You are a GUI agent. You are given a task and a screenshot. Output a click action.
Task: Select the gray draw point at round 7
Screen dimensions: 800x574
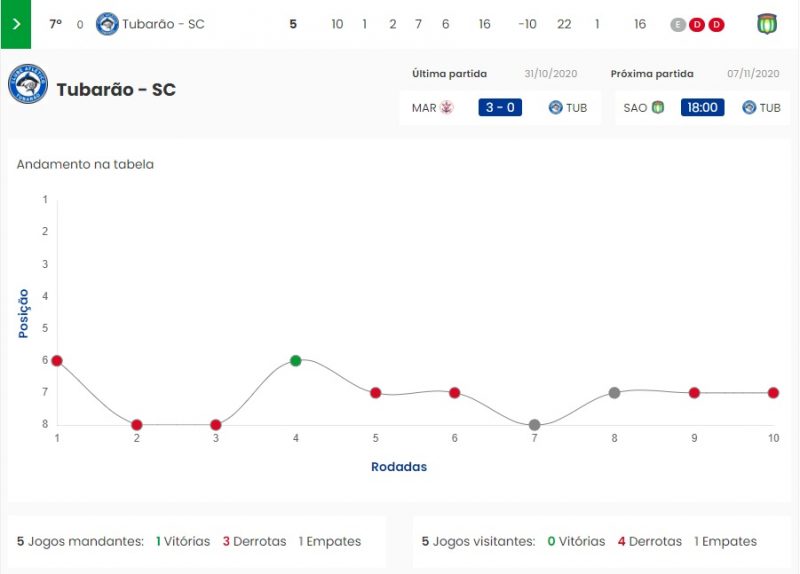pyautogui.click(x=535, y=425)
